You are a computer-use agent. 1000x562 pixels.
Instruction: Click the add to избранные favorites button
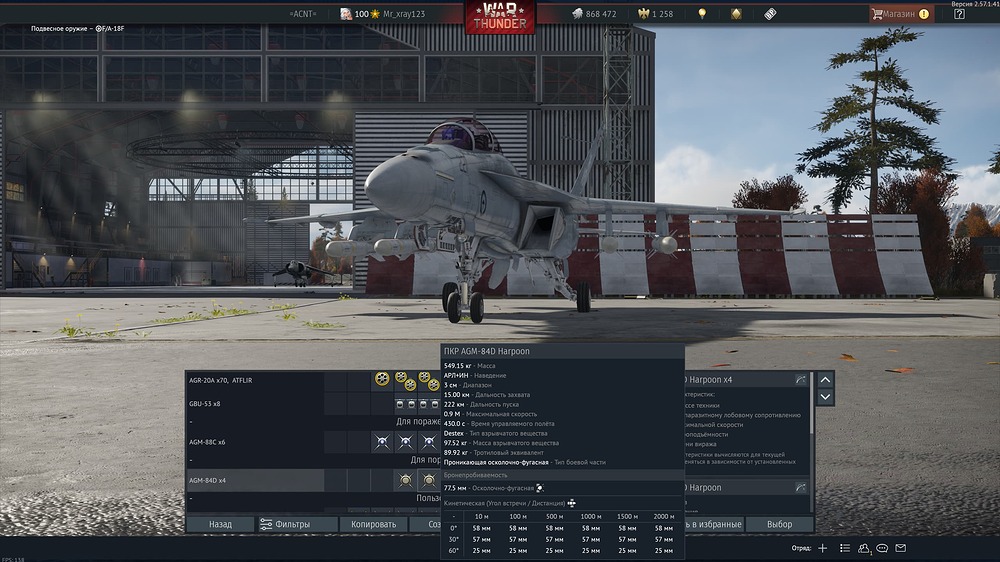pos(713,524)
